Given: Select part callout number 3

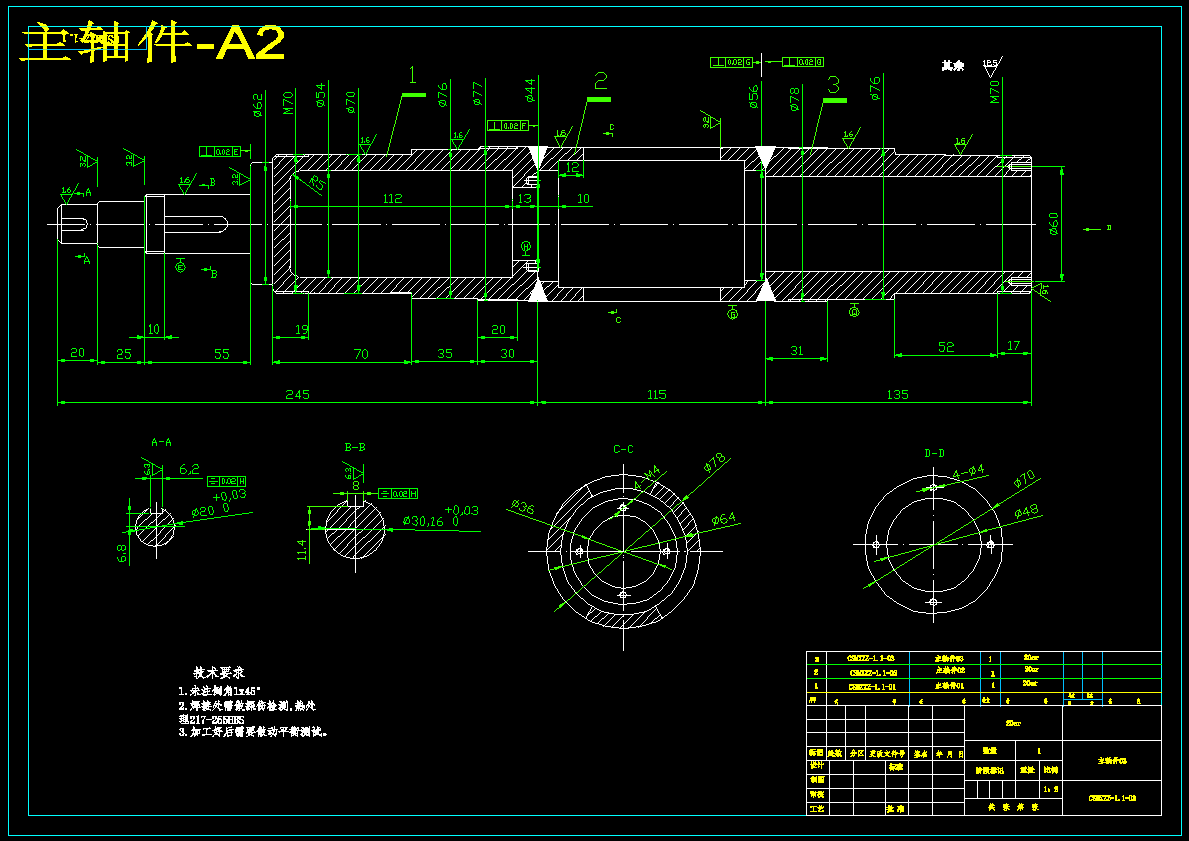Looking at the screenshot, I should click(833, 83).
